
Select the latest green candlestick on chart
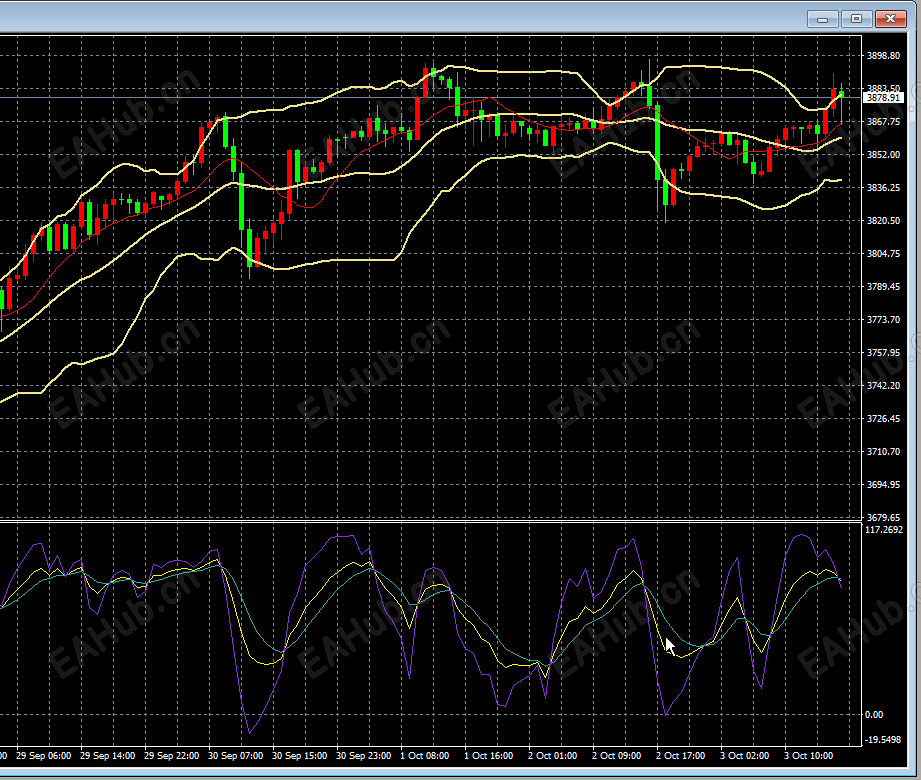point(842,97)
